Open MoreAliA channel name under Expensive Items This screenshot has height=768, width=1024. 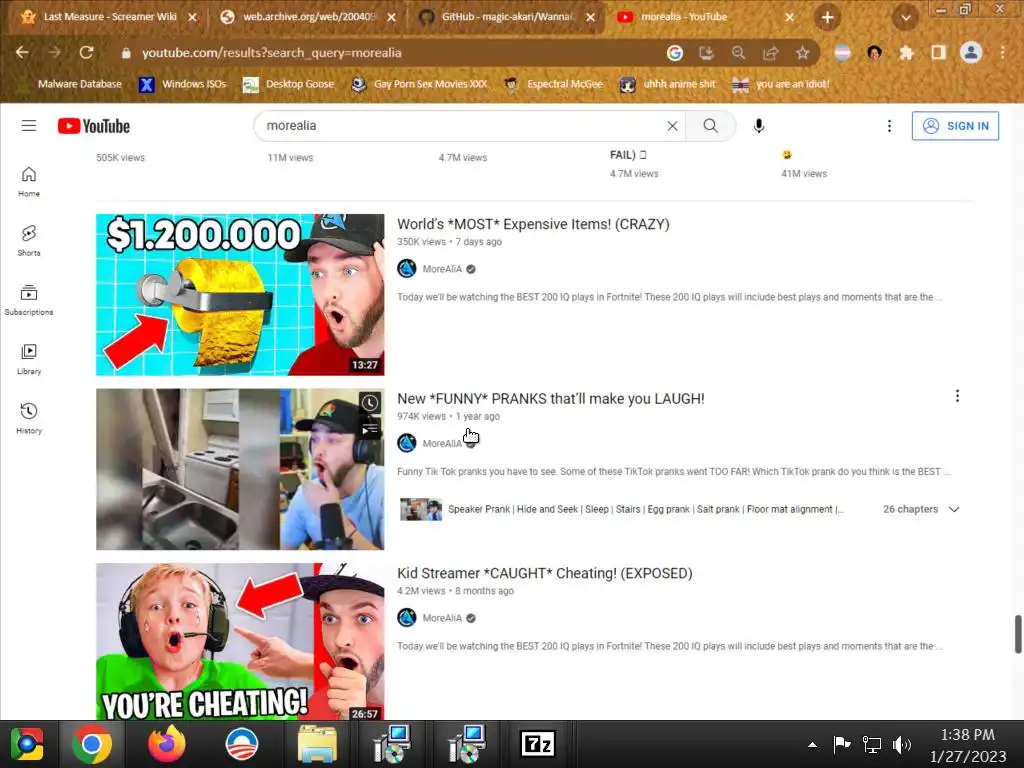coord(442,268)
